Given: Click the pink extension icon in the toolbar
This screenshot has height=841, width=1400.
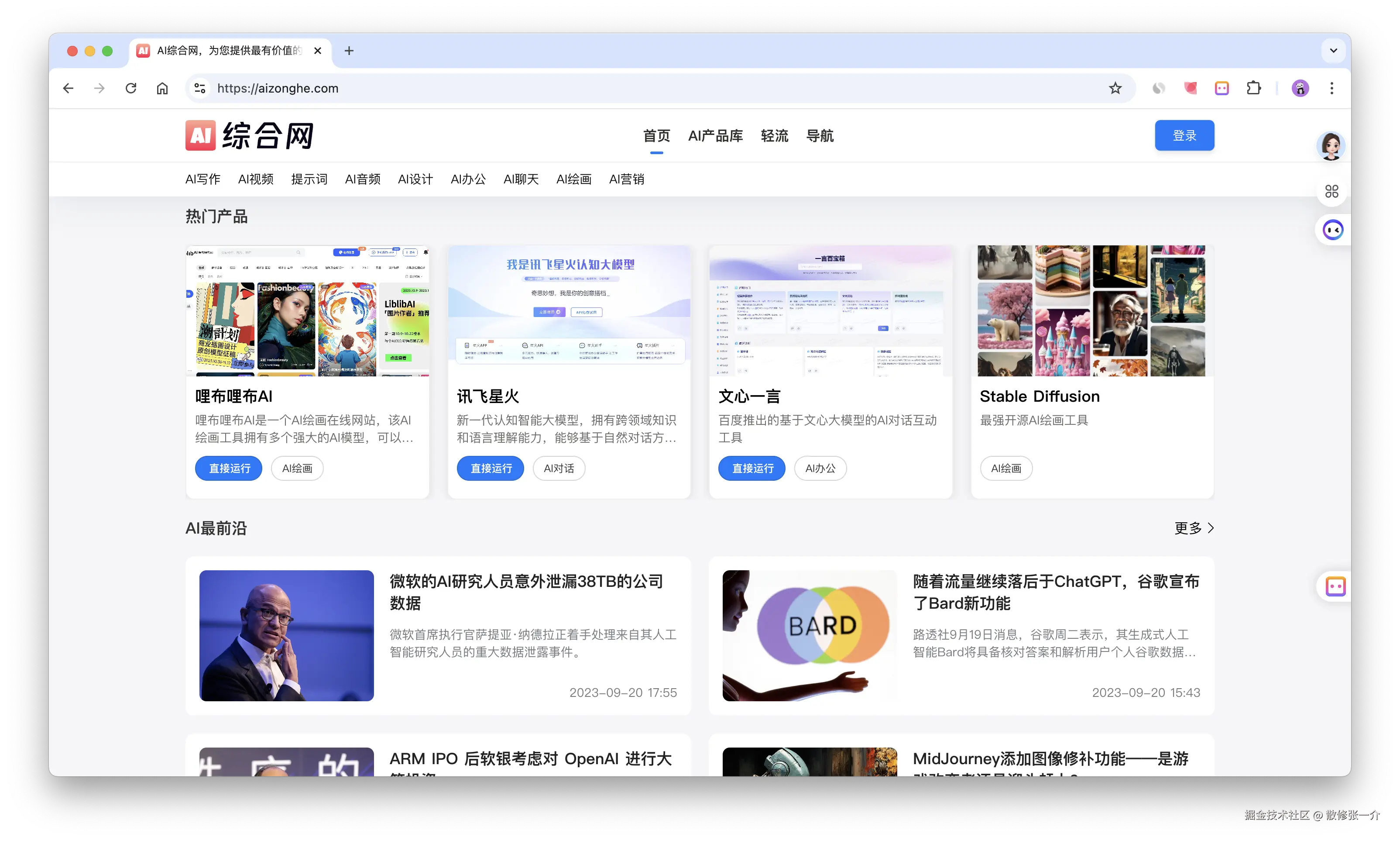Looking at the screenshot, I should tap(1191, 88).
